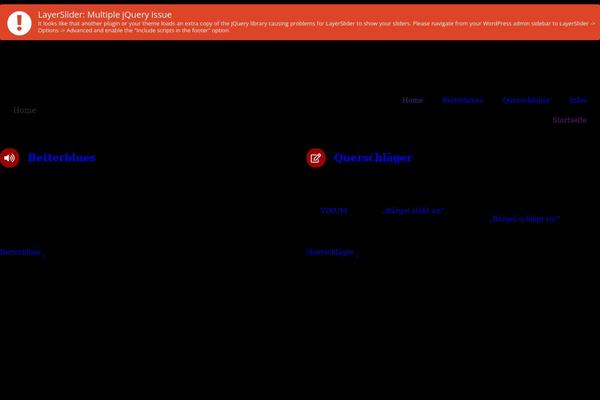Open the large Betterblues heading link
The width and height of the screenshot is (600, 400).
62,157
